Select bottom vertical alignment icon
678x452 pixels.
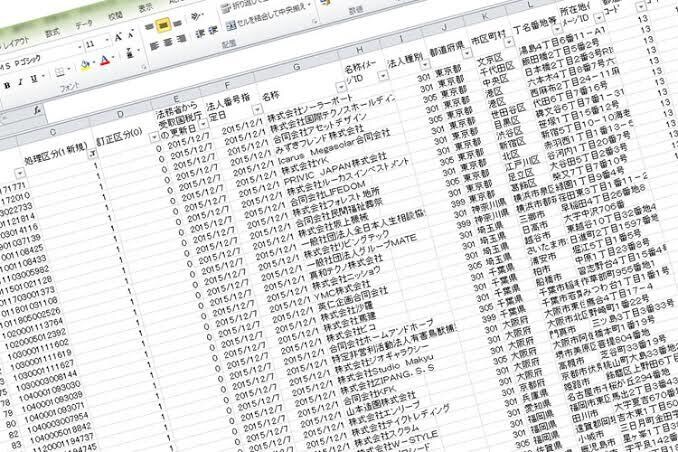coord(177,23)
